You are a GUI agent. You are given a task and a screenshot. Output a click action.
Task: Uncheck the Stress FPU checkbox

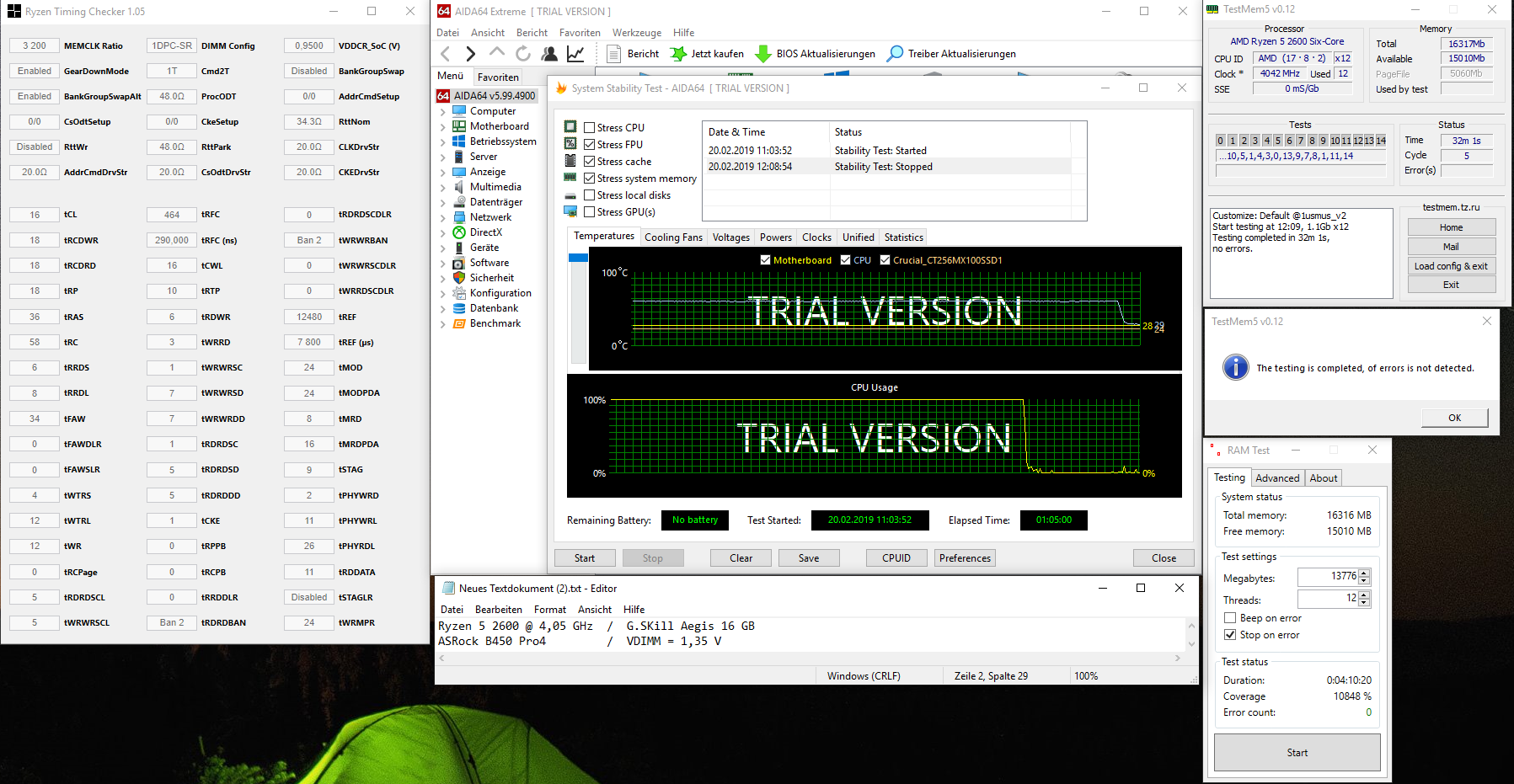(x=590, y=145)
